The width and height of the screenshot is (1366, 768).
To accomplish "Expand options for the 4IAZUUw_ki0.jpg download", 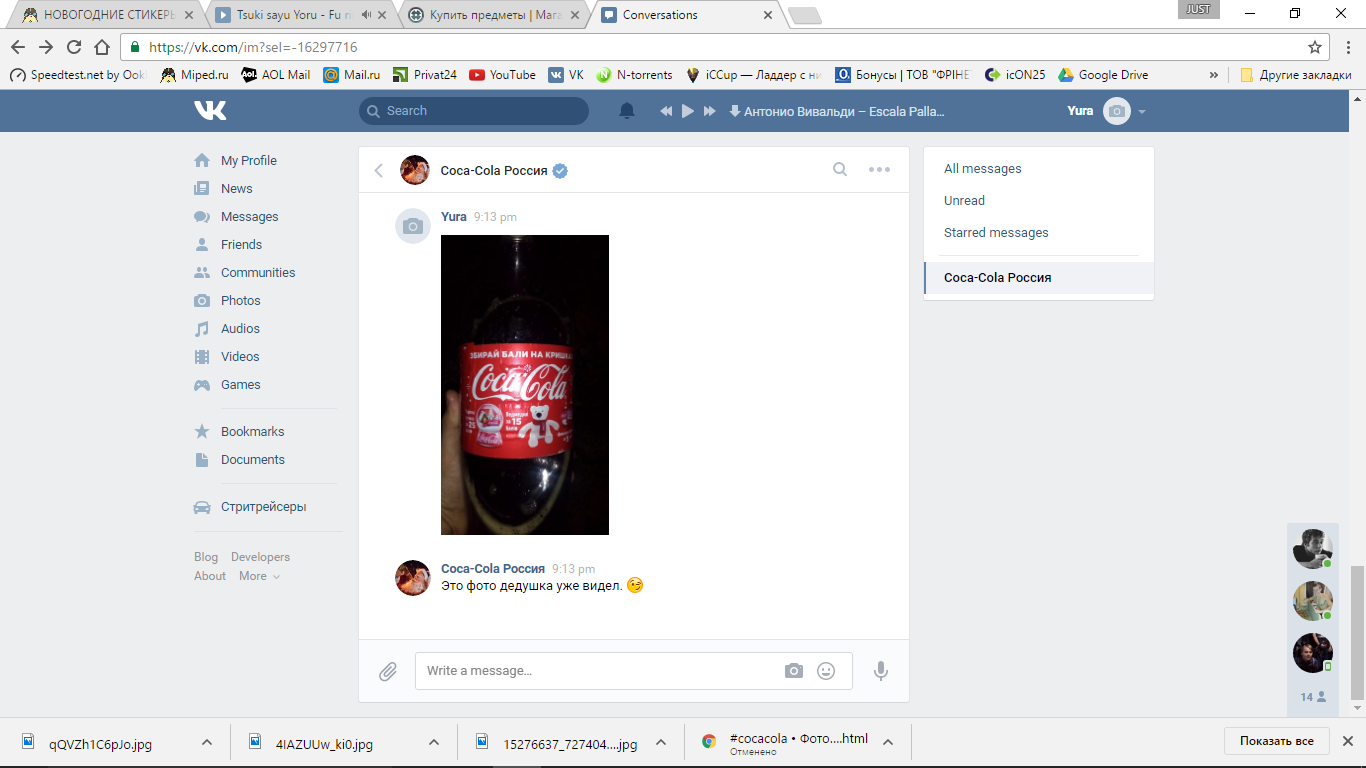I will 434,742.
